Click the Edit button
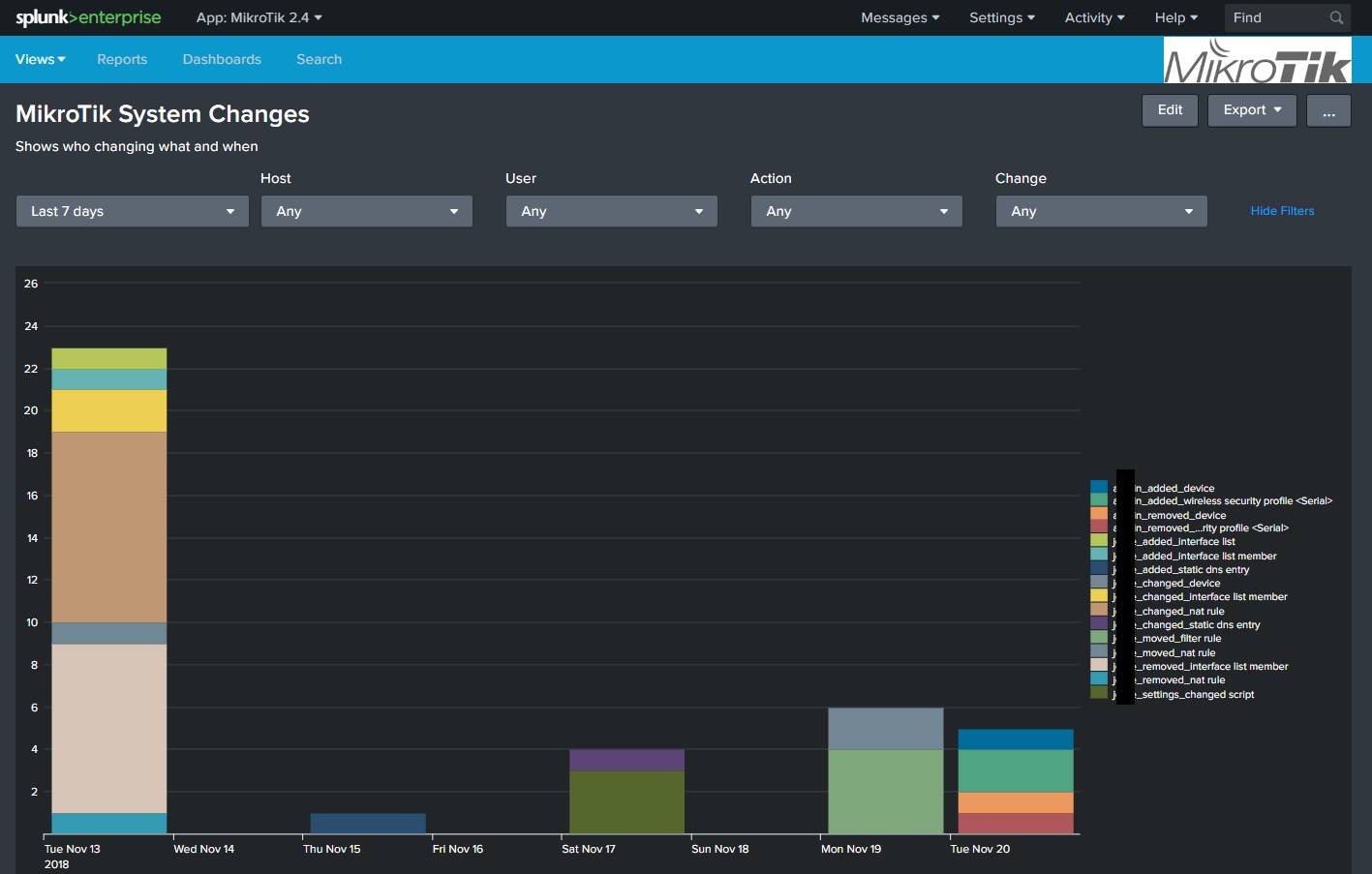Image resolution: width=1372 pixels, height=874 pixels. click(1170, 110)
